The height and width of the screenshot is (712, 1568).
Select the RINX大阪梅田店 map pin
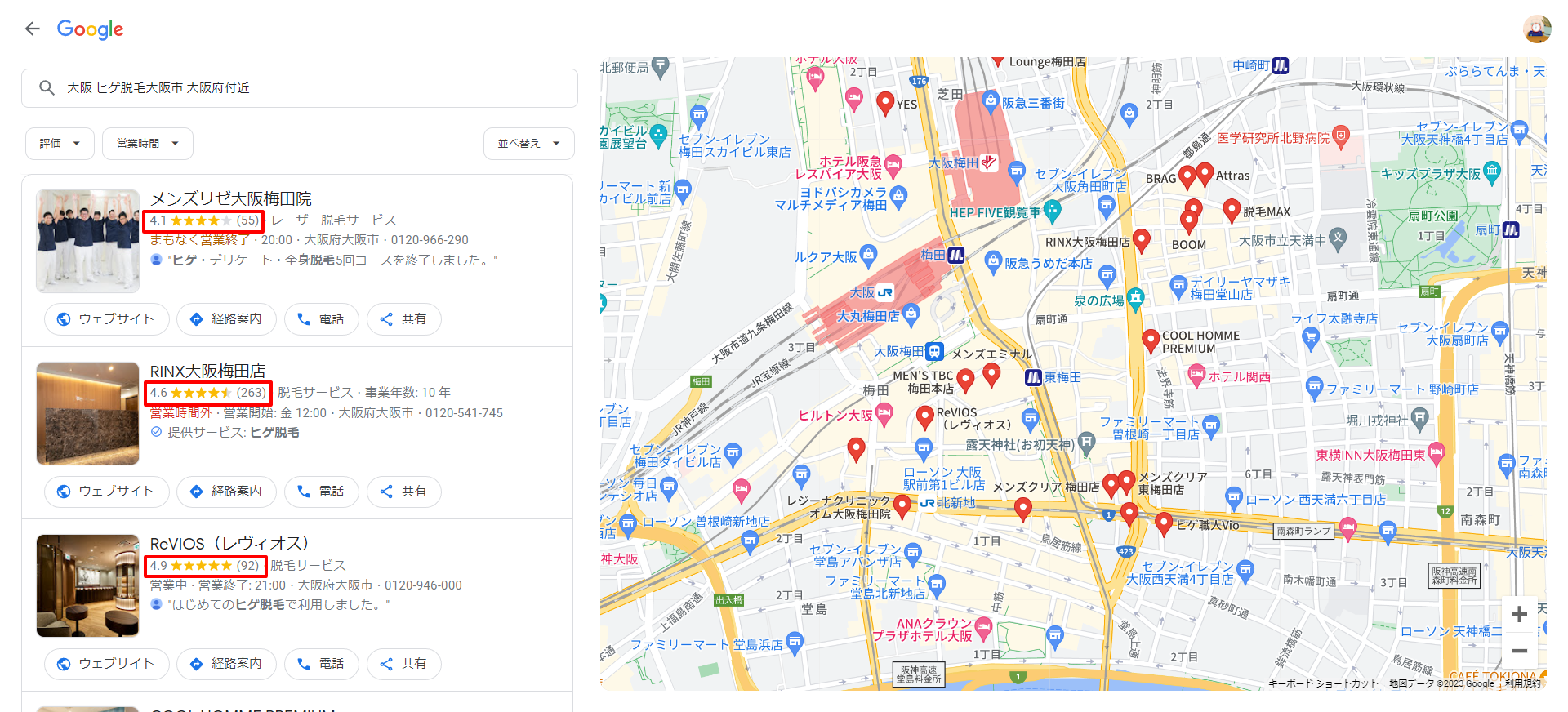(1142, 240)
